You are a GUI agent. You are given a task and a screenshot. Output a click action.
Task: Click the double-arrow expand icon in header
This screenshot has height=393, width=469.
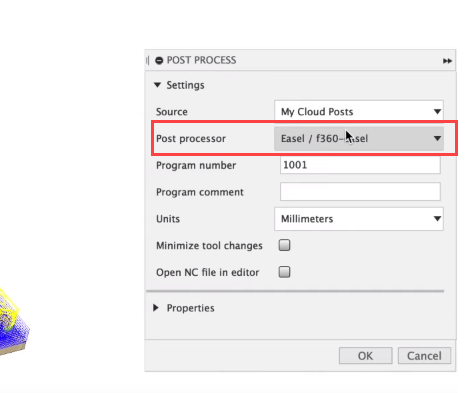pos(447,61)
